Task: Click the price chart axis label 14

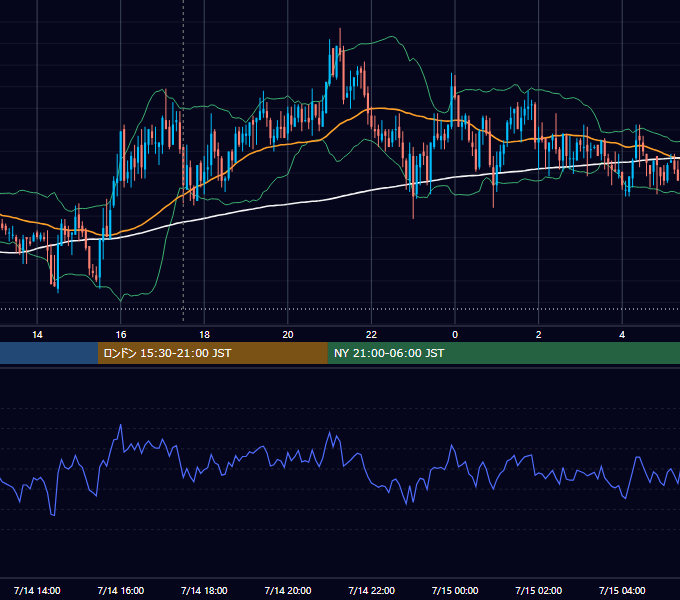Action: [x=37, y=335]
